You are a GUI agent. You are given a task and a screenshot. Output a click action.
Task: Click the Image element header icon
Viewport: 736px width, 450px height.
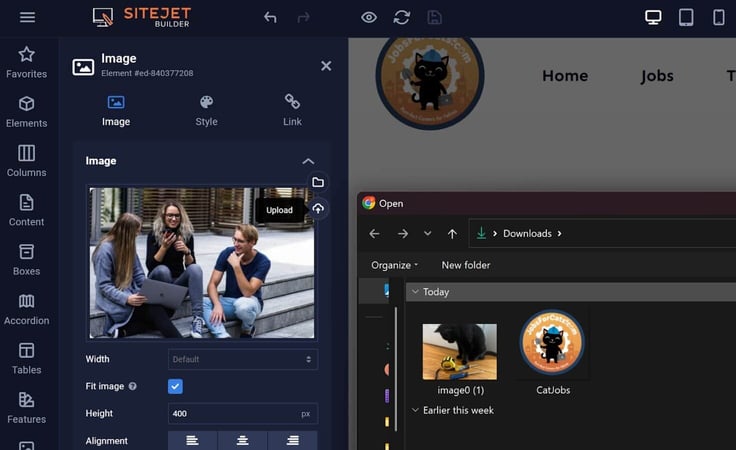(83, 67)
